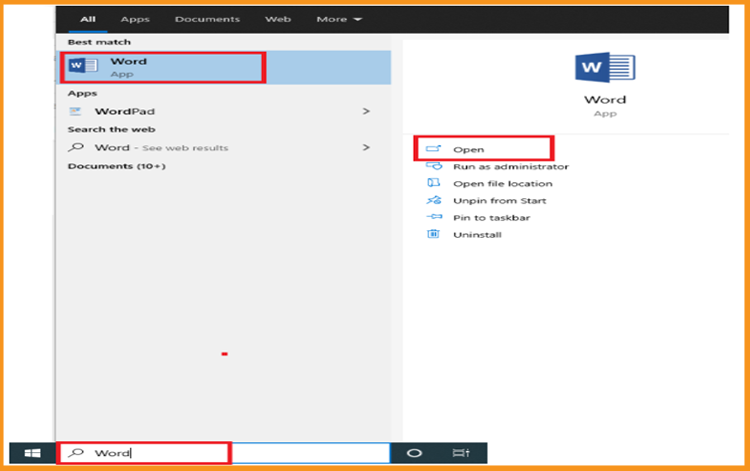This screenshot has height=471, width=750.
Task: Switch to the All tab
Action: pos(88,19)
